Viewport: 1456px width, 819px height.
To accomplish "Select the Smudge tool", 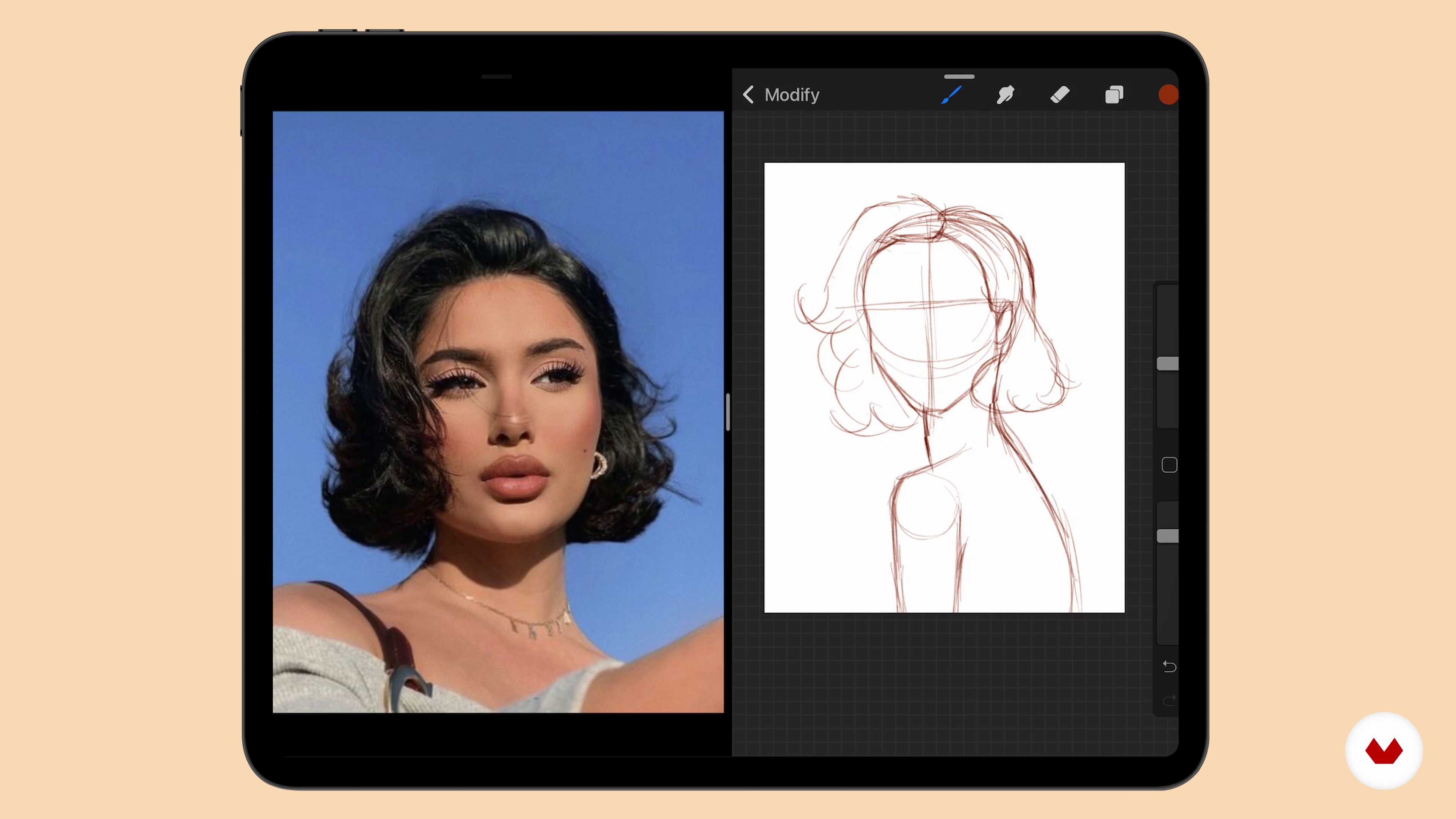I will 1006,94.
